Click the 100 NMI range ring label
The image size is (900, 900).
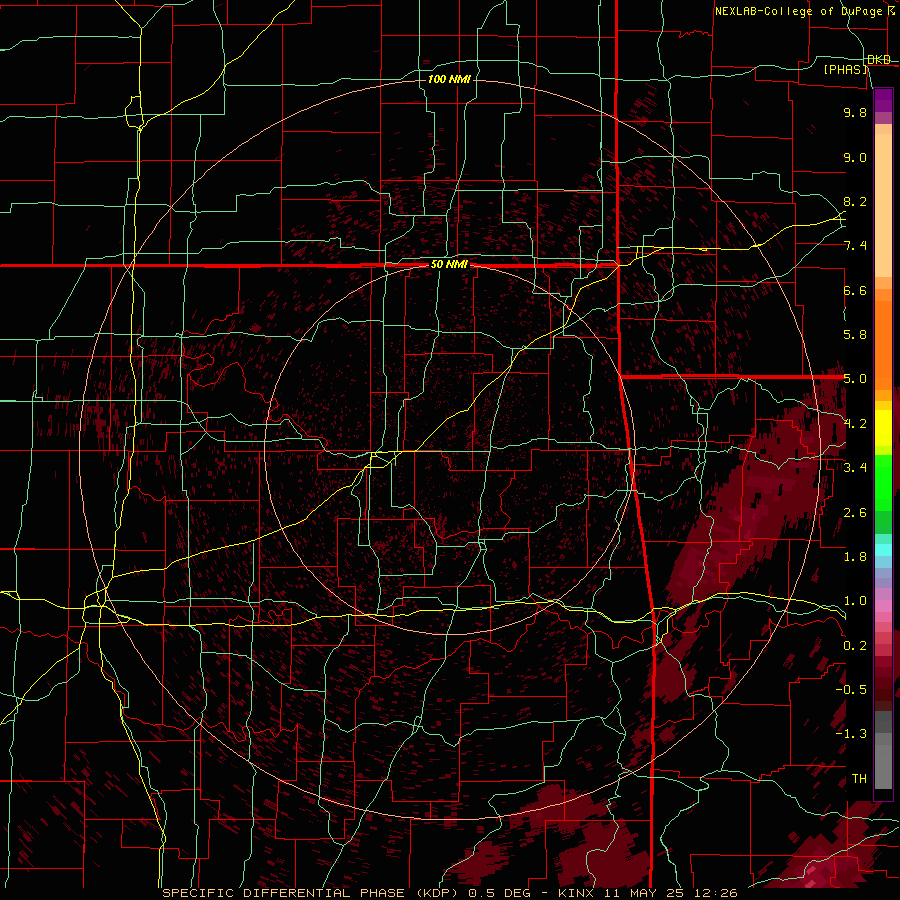tap(449, 79)
